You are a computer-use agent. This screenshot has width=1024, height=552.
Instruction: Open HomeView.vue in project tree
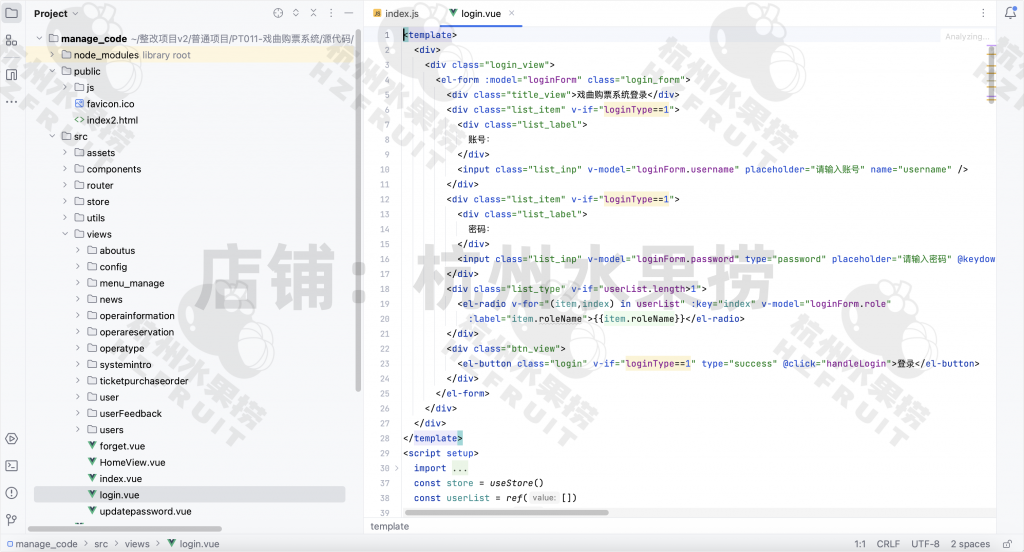(132, 462)
